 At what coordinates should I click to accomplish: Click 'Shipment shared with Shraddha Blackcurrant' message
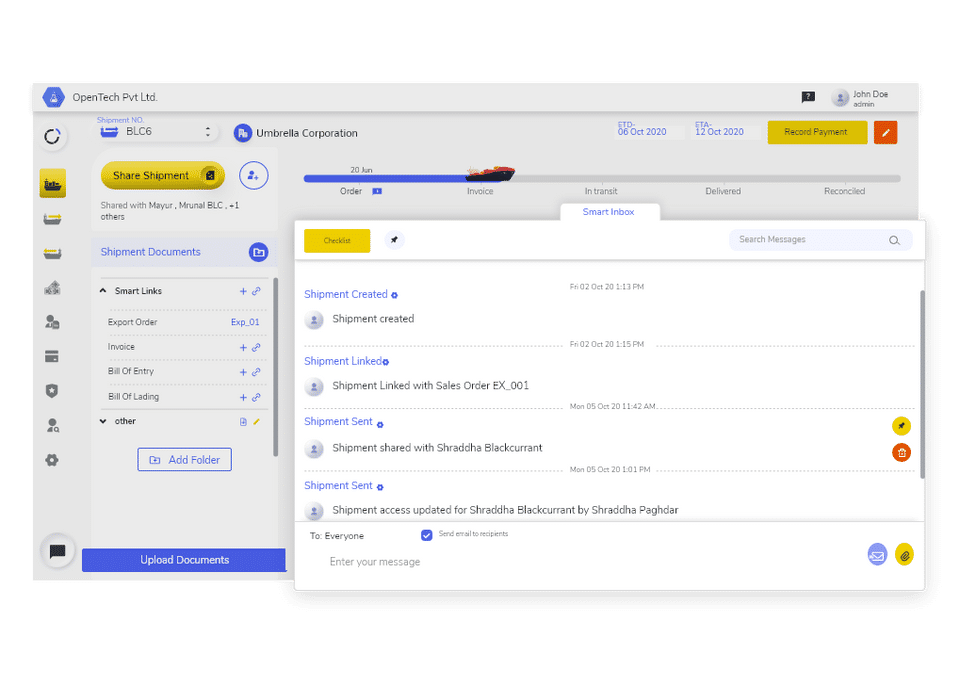point(437,448)
